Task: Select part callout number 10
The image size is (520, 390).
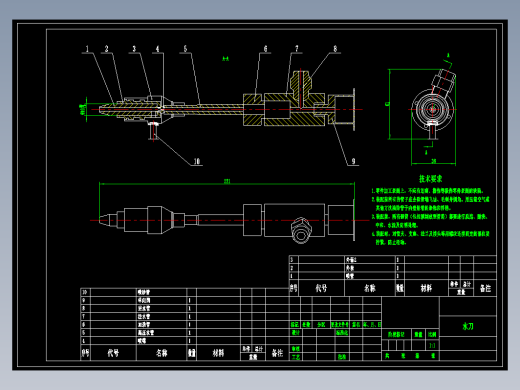Action: (197, 161)
